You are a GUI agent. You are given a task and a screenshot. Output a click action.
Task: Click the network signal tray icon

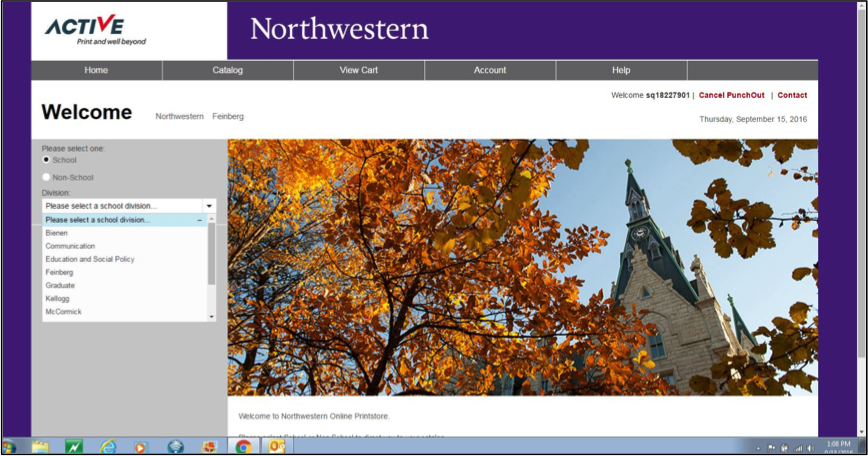pos(798,448)
